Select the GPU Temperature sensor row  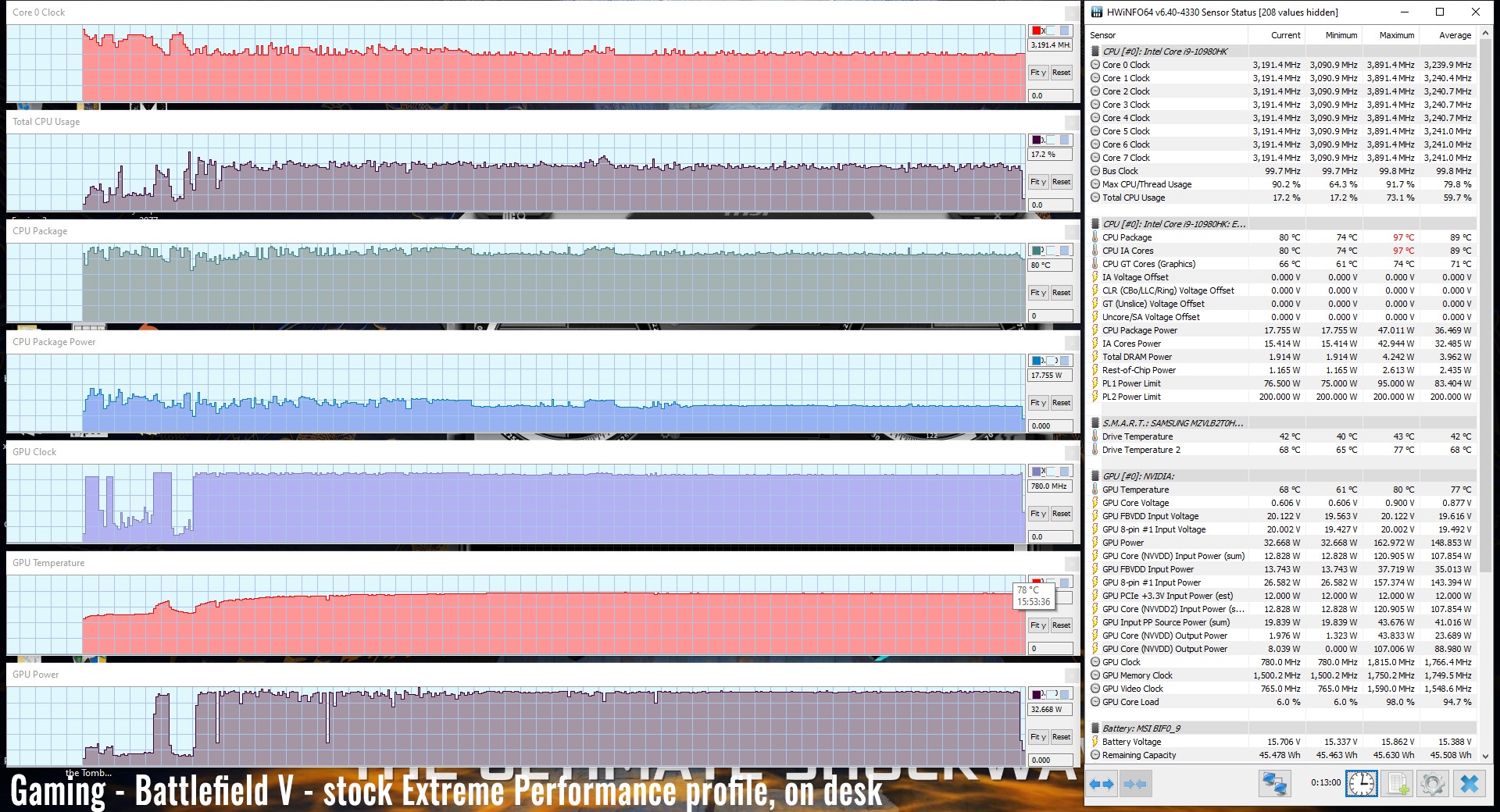[x=1135, y=490]
